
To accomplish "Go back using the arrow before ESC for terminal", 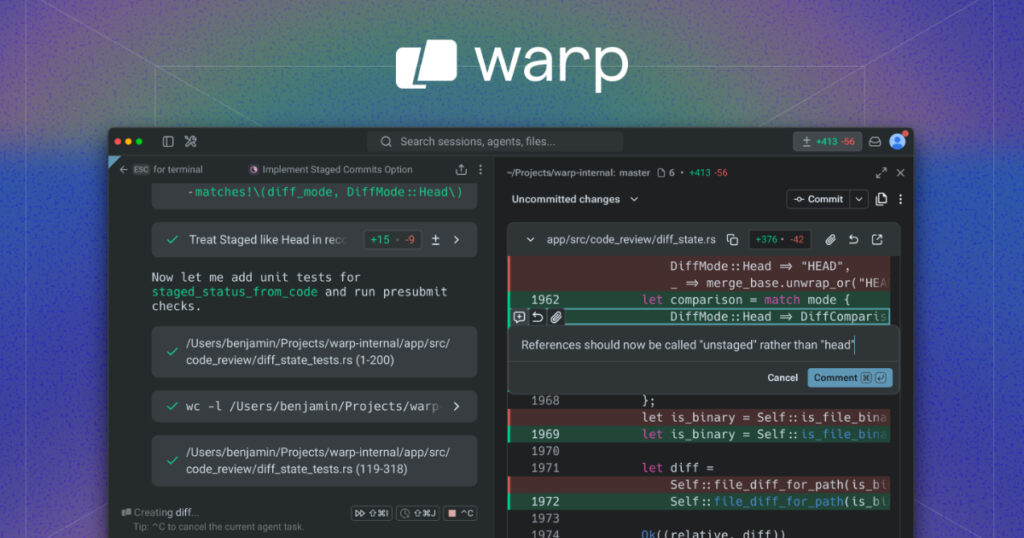I will point(123,170).
